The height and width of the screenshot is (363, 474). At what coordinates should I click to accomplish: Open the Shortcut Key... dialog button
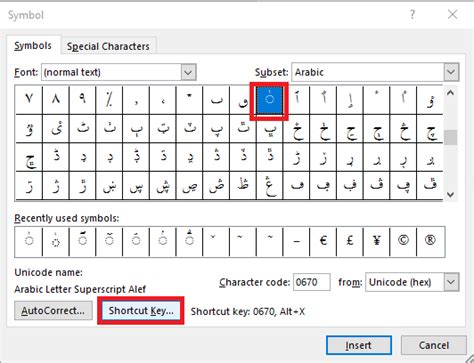click(141, 311)
